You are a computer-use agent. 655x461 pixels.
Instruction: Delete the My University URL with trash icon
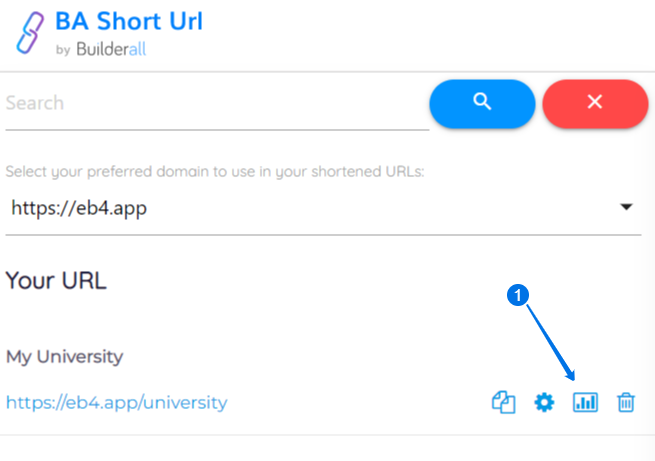626,403
